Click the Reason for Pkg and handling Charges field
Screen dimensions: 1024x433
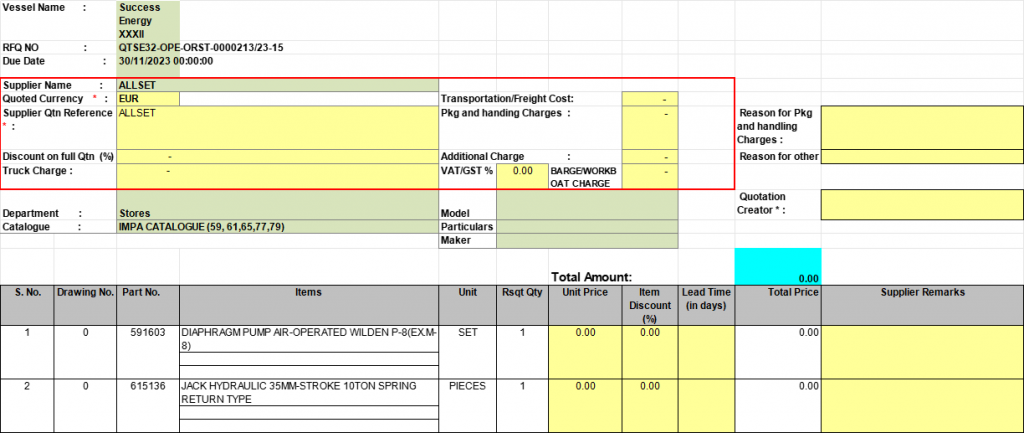click(921, 126)
